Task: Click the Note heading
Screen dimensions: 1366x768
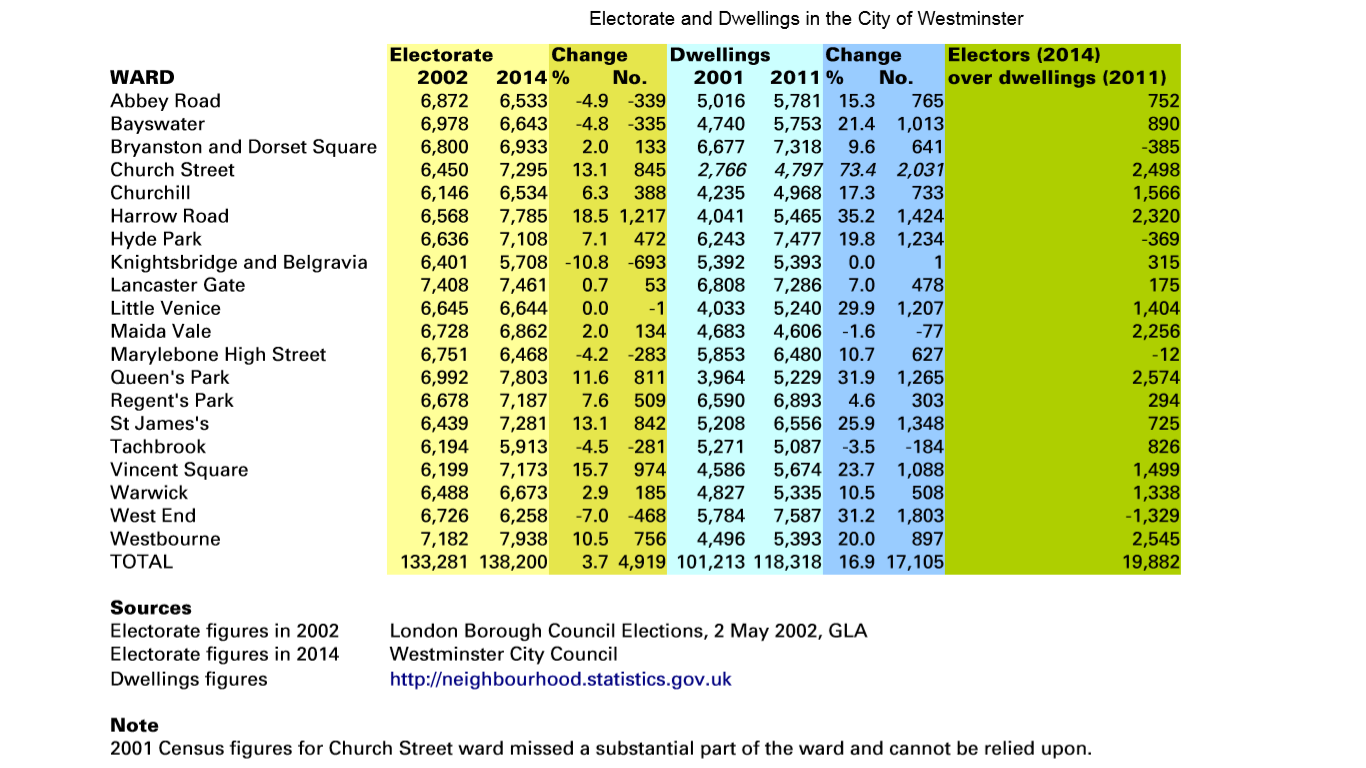Action: pyautogui.click(x=134, y=725)
